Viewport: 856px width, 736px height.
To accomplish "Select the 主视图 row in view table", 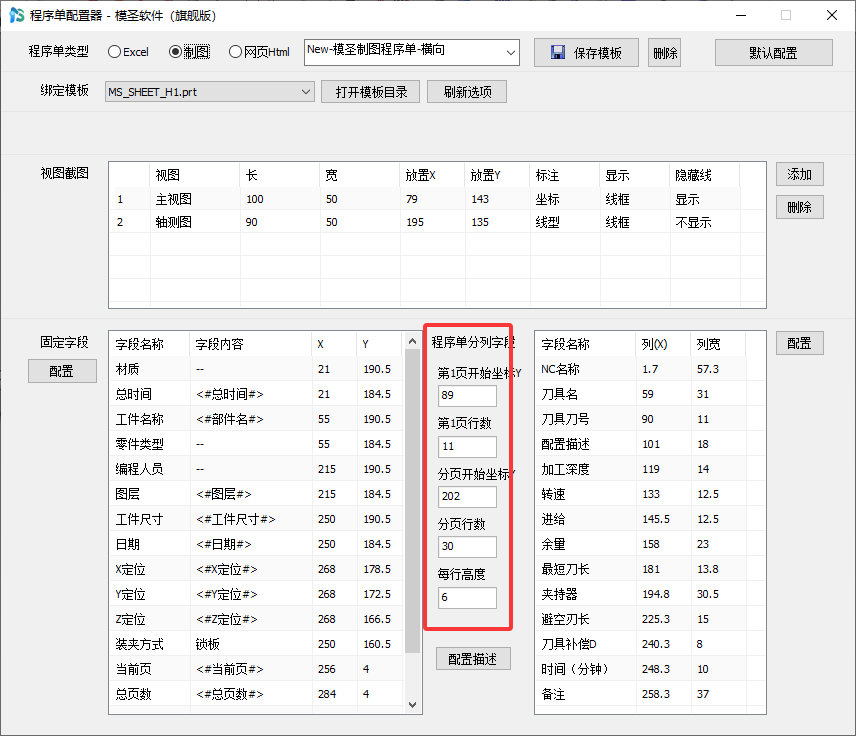I will click(x=437, y=199).
